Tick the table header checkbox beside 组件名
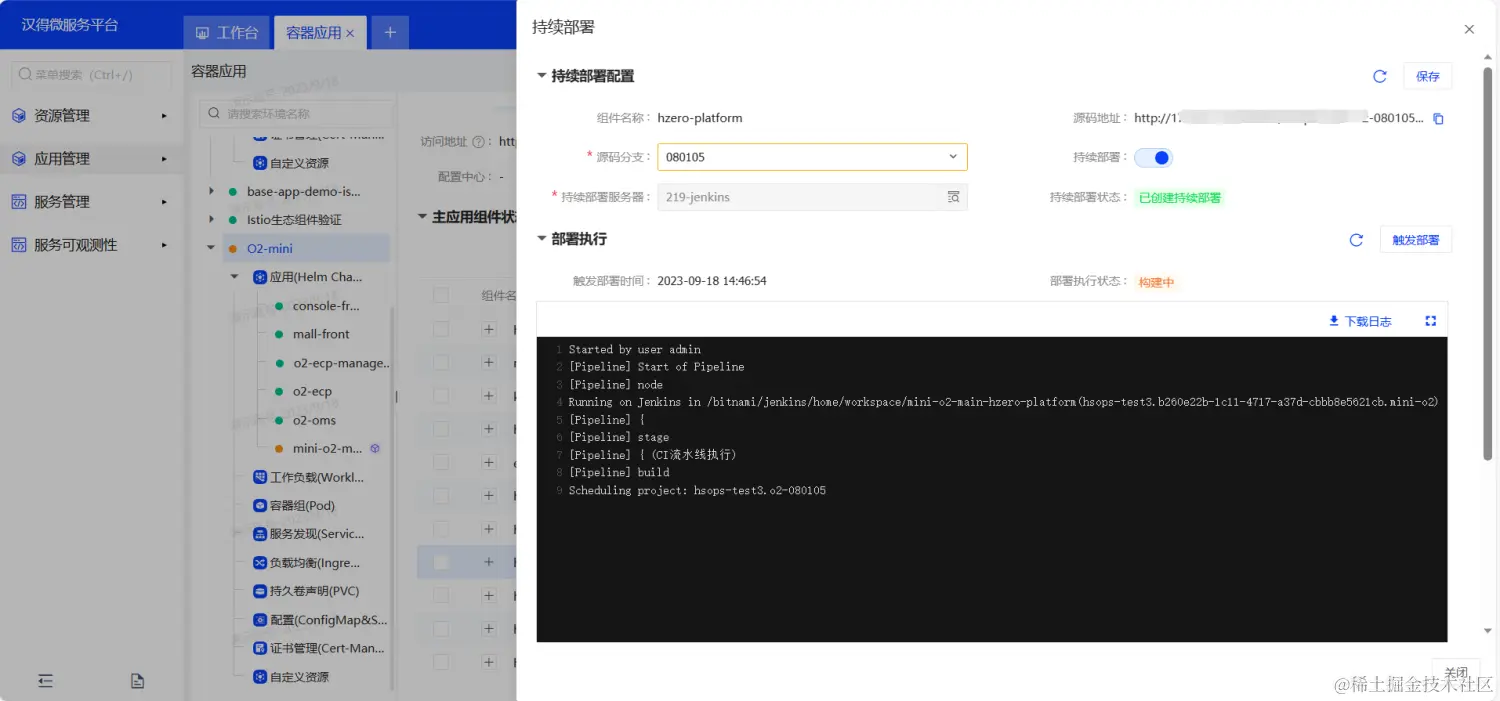1500x701 pixels. pos(441,295)
